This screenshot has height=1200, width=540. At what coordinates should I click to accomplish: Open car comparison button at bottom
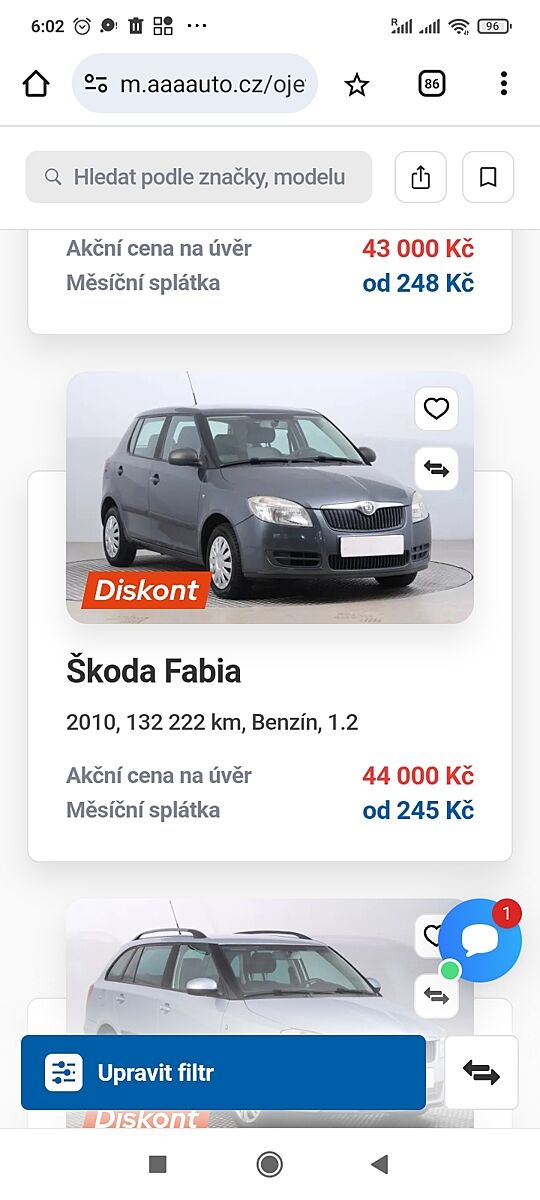481,1073
